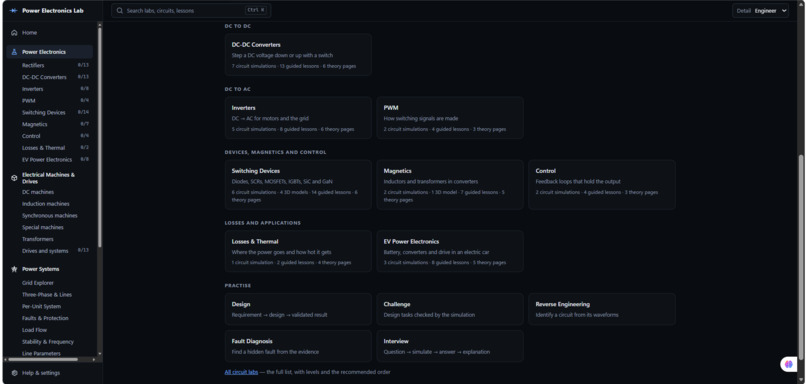806x384 pixels.
Task: Click the Power Electronics Lab logo icon
Action: point(14,10)
